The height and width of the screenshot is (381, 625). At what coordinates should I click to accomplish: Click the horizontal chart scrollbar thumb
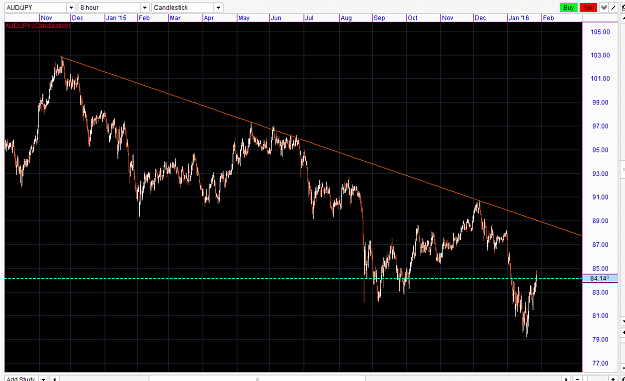(x=257, y=378)
